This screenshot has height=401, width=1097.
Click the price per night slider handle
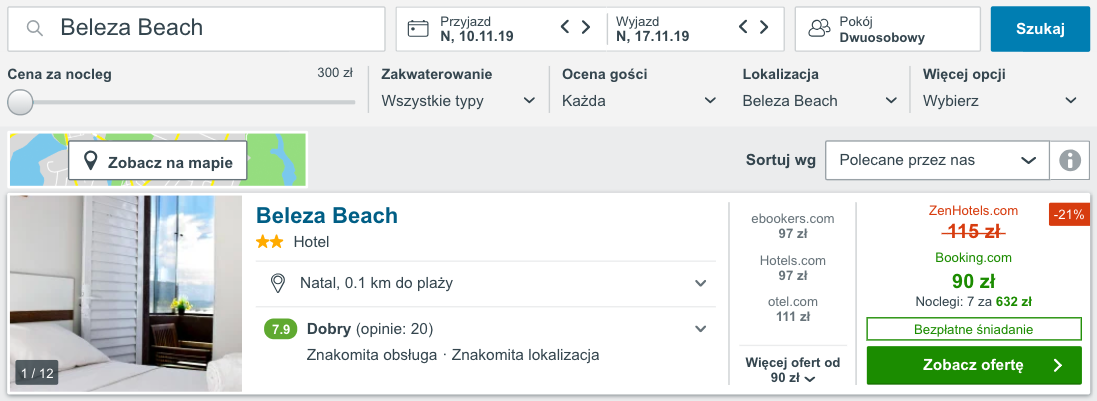20,102
